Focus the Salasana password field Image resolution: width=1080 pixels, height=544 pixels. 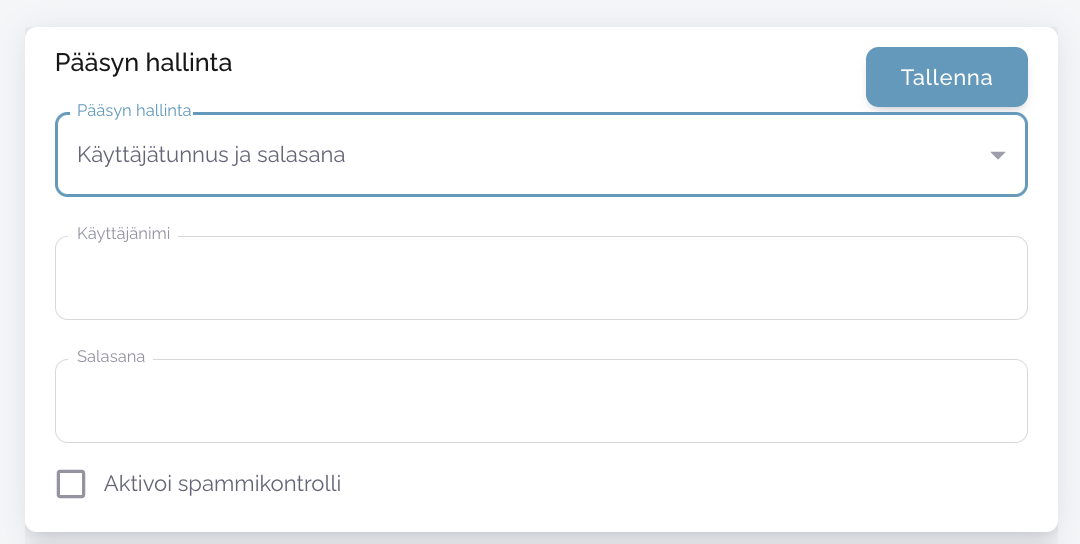click(540, 402)
